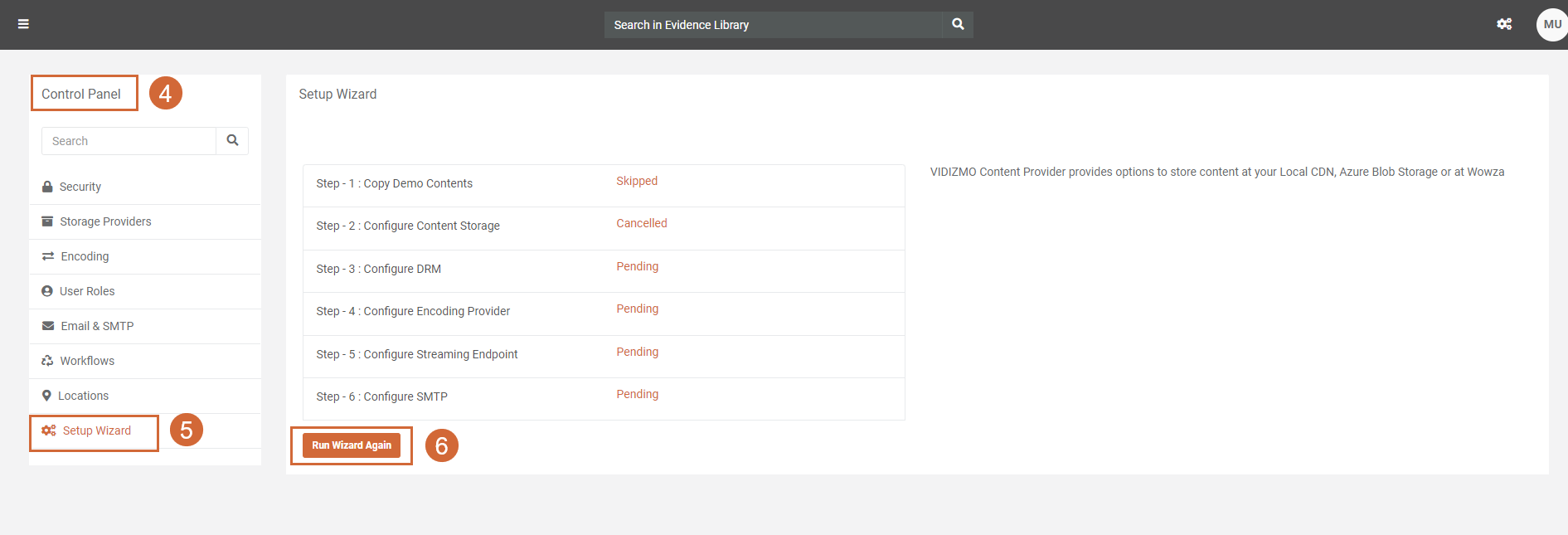Select Step 2 Configure Content Storage row
The image size is (1568, 535).
tap(603, 226)
